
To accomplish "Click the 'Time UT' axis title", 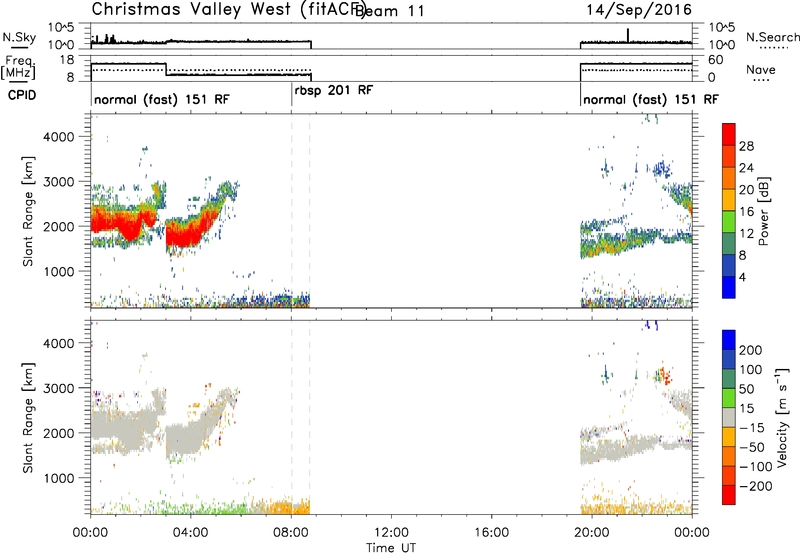I will point(391,547).
